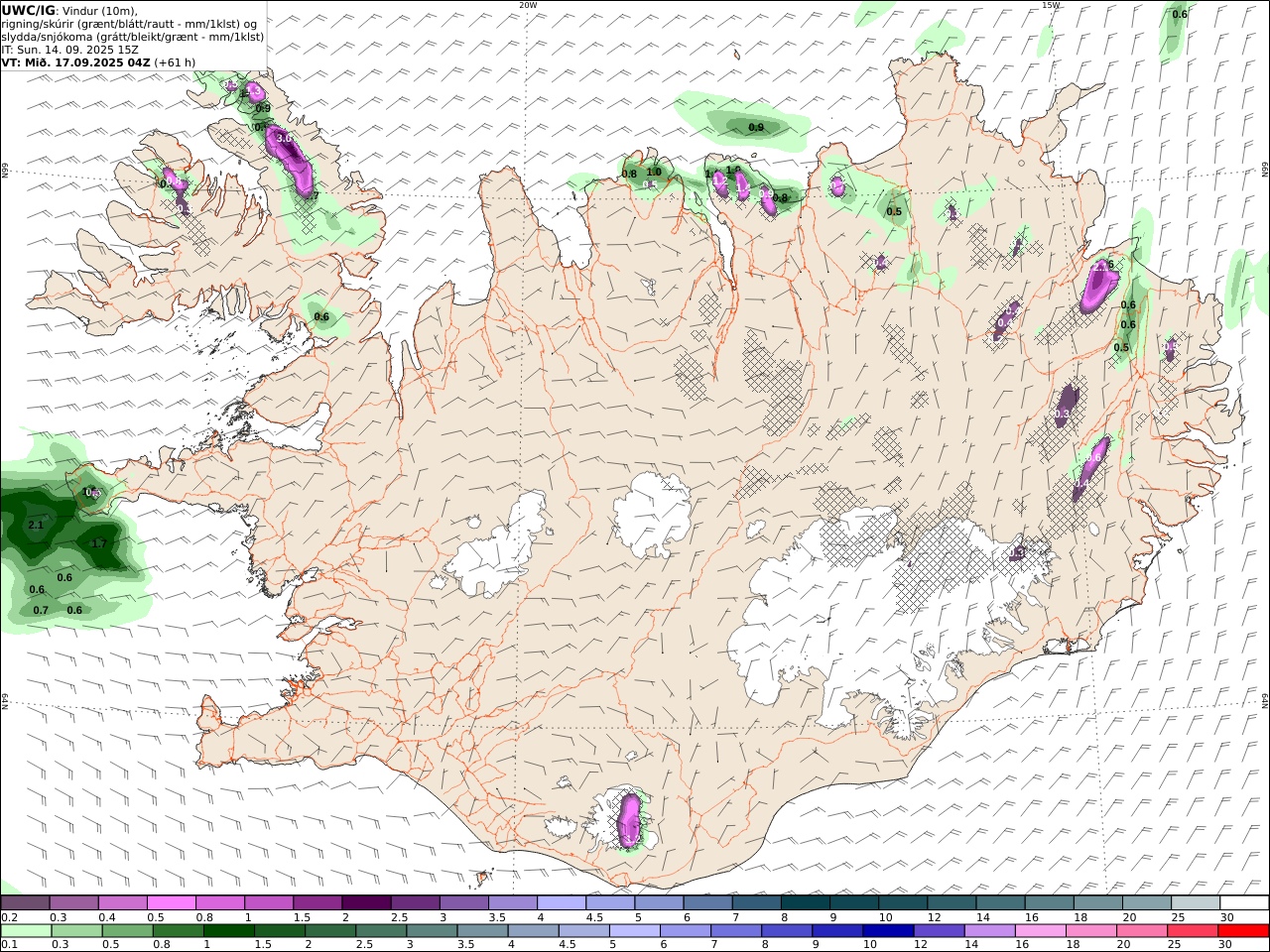
Task: Click the 2.5–3 grey-green swatch, bottom legend row
Action: (x=380, y=931)
